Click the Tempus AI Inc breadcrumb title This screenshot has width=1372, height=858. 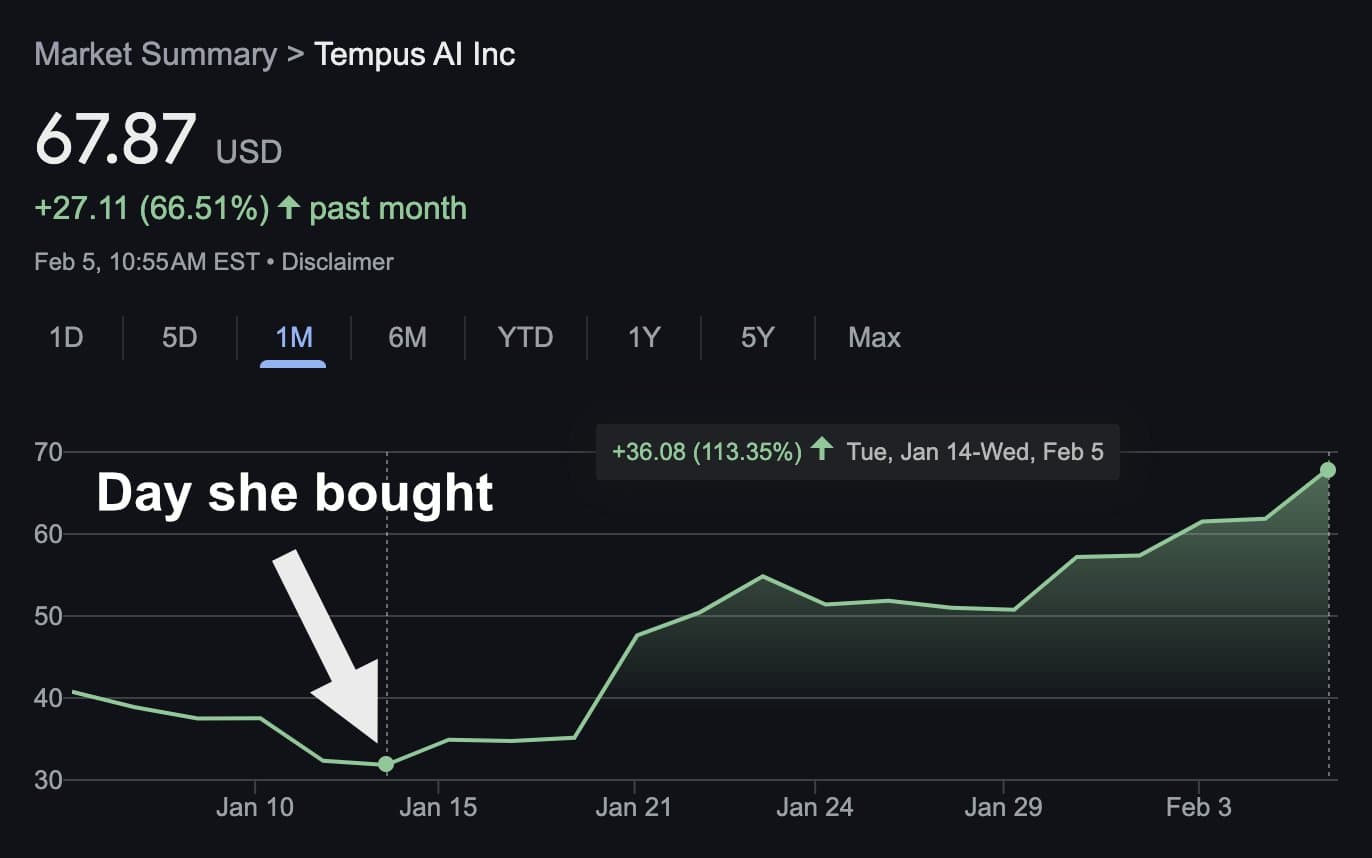[415, 55]
